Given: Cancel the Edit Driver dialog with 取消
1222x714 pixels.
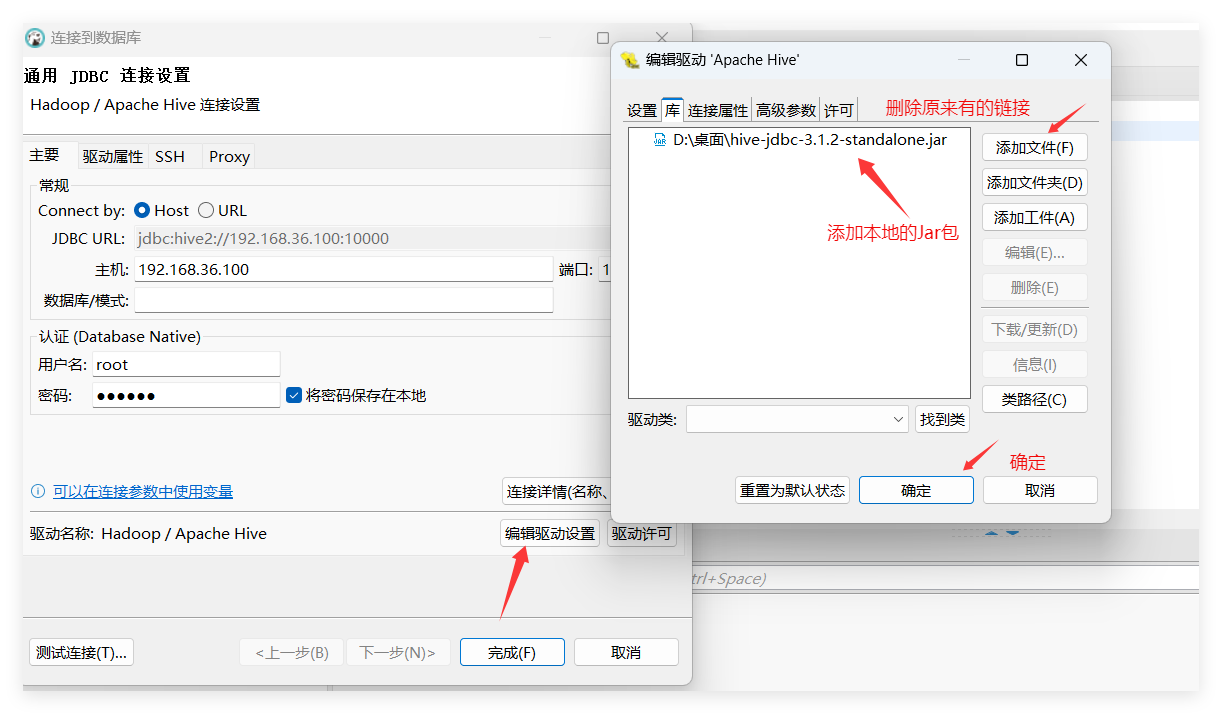Looking at the screenshot, I should pos(1040,490).
